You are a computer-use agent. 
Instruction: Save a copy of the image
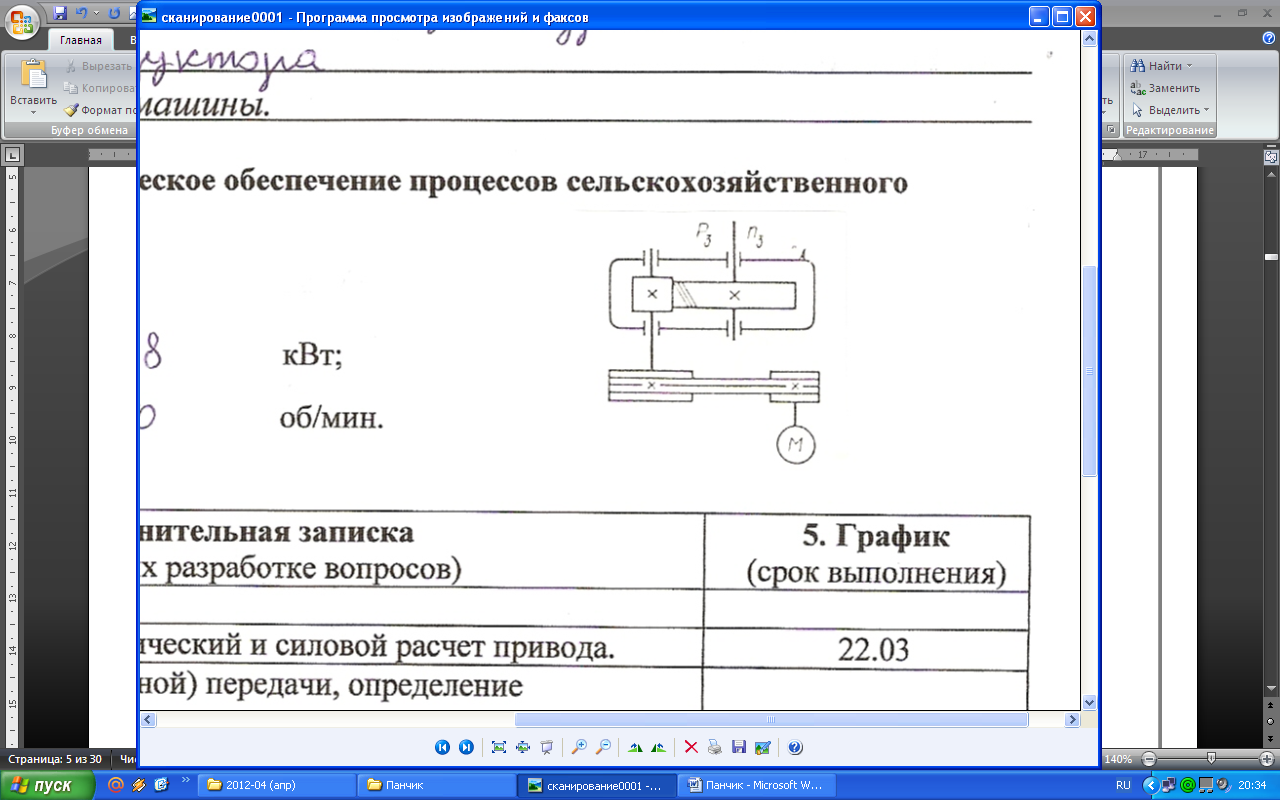(739, 747)
